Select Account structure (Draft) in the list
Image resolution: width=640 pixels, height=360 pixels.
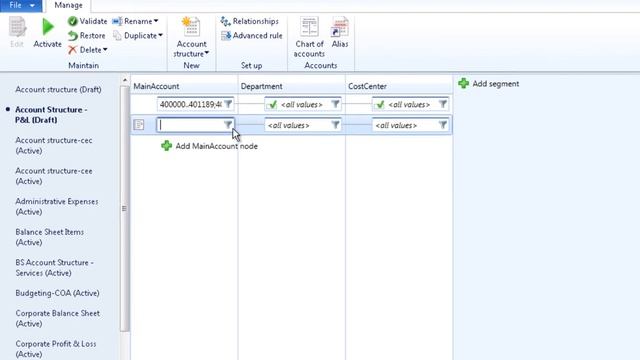[58, 89]
